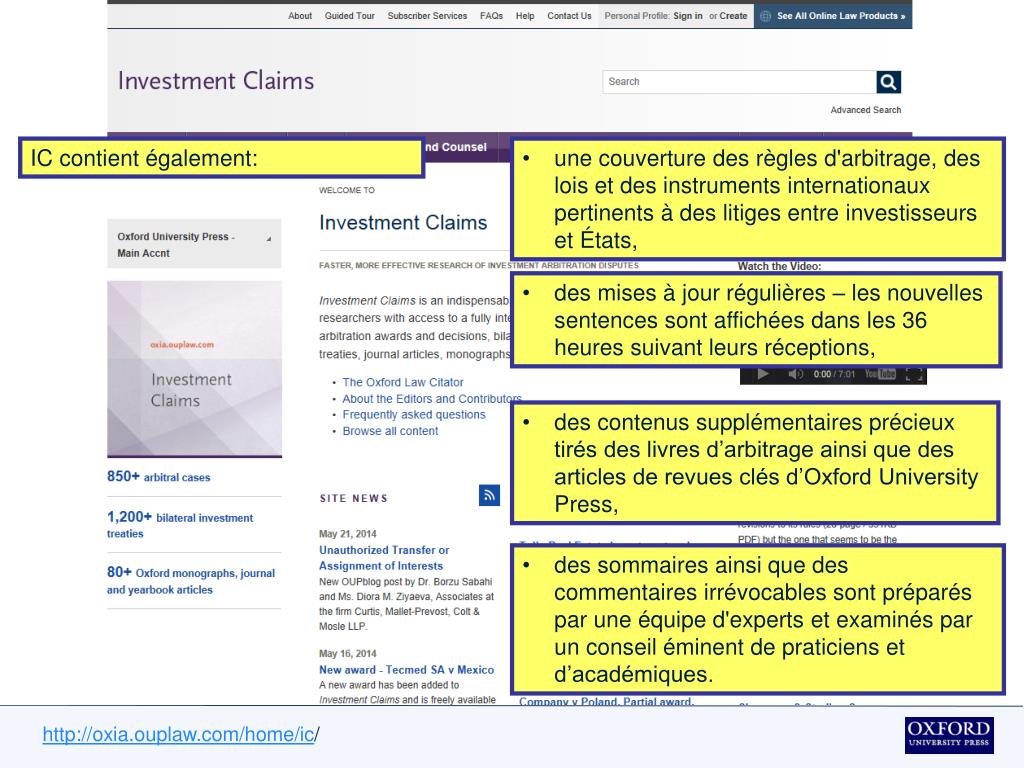1024x768 pixels.
Task: Click the magnifier search button
Action: coord(888,82)
